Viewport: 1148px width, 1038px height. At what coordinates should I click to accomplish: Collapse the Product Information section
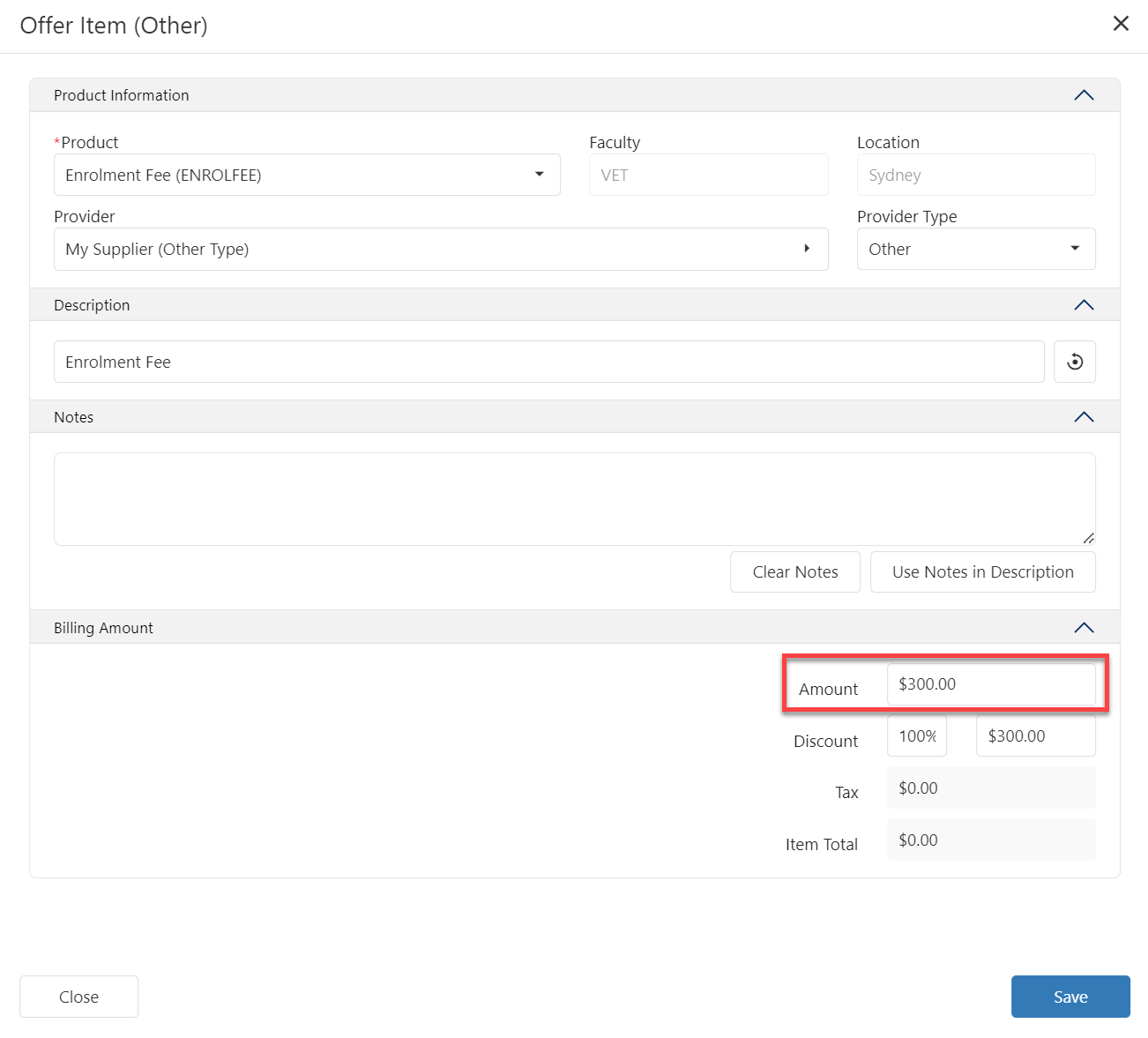pos(1084,95)
